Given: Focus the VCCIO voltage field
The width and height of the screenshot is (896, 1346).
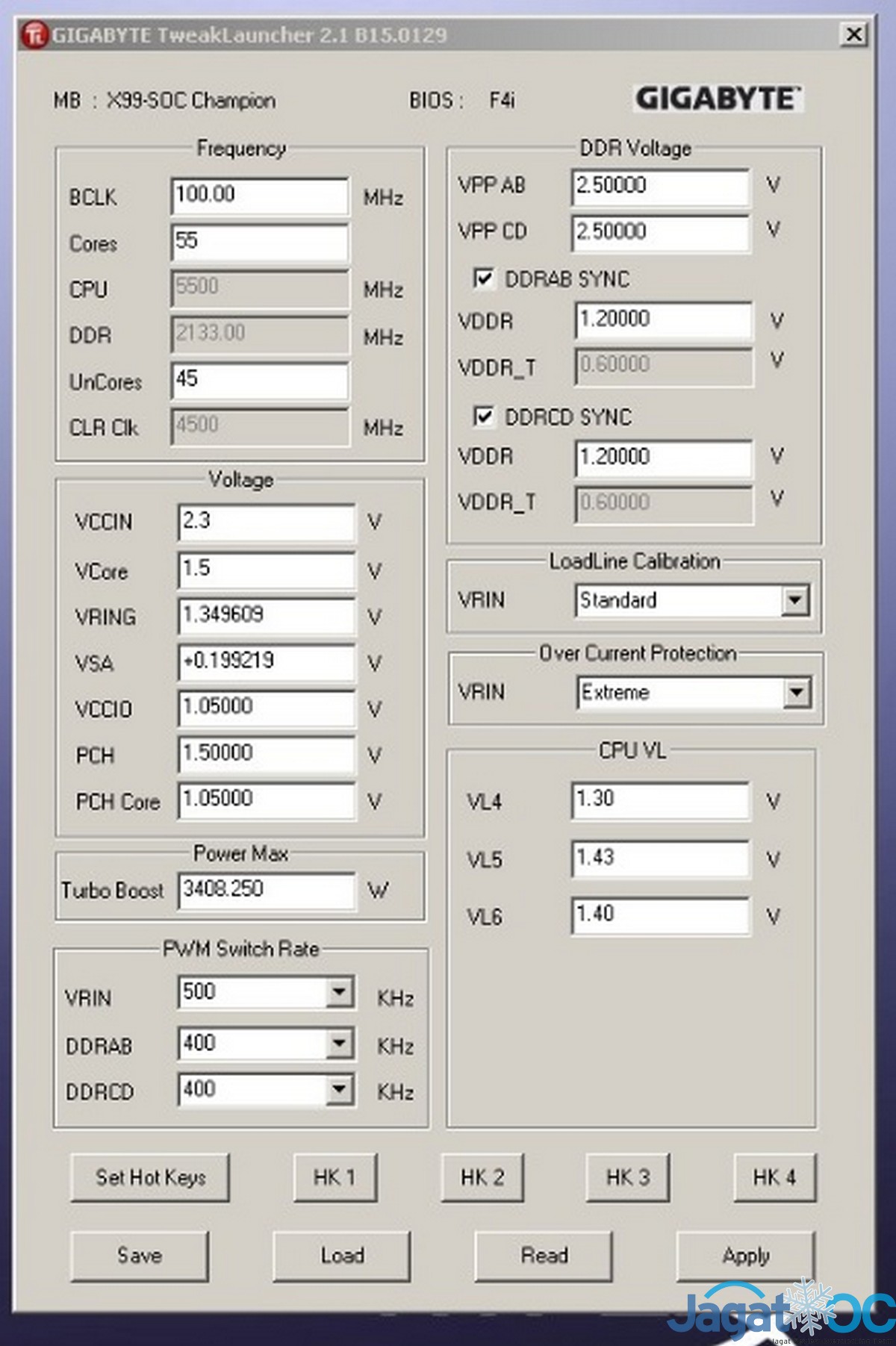Looking at the screenshot, I should 267,708.
